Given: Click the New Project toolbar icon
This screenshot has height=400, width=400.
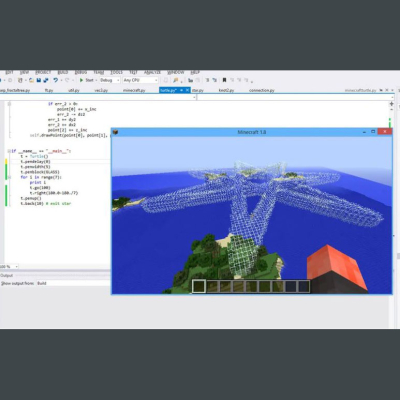Looking at the screenshot, I should (20, 80).
